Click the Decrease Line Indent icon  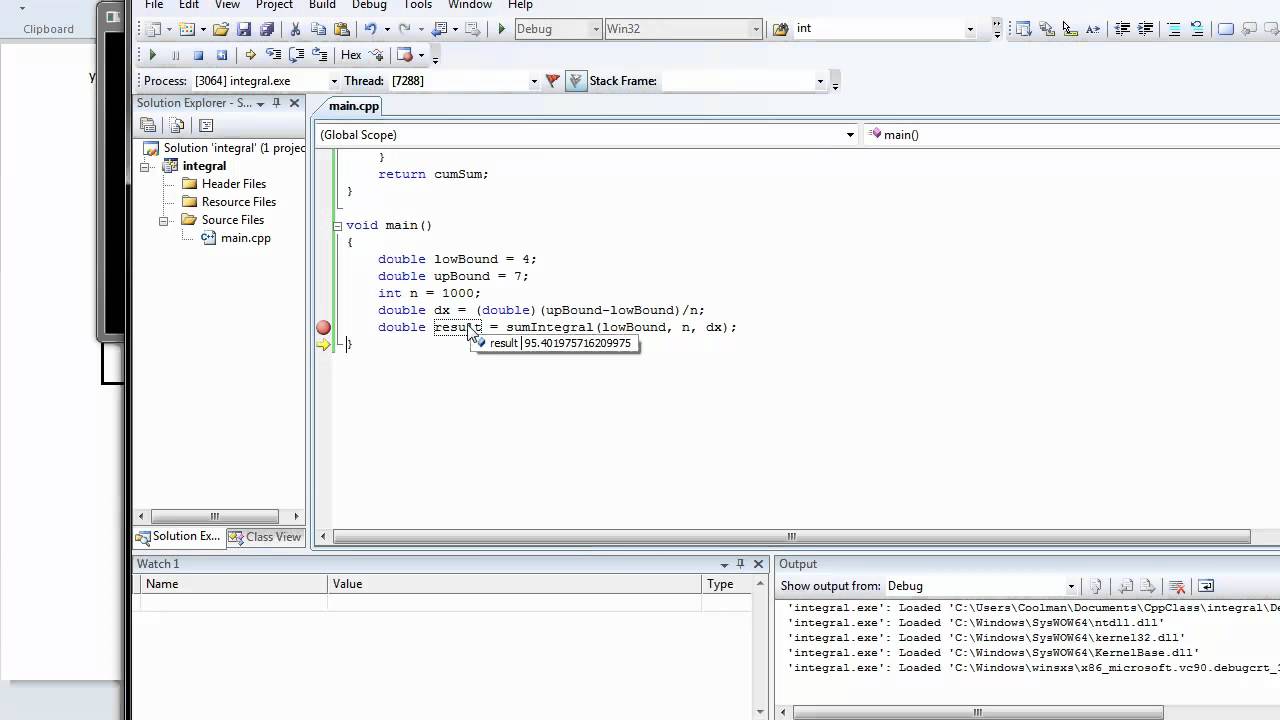[x=1122, y=29]
